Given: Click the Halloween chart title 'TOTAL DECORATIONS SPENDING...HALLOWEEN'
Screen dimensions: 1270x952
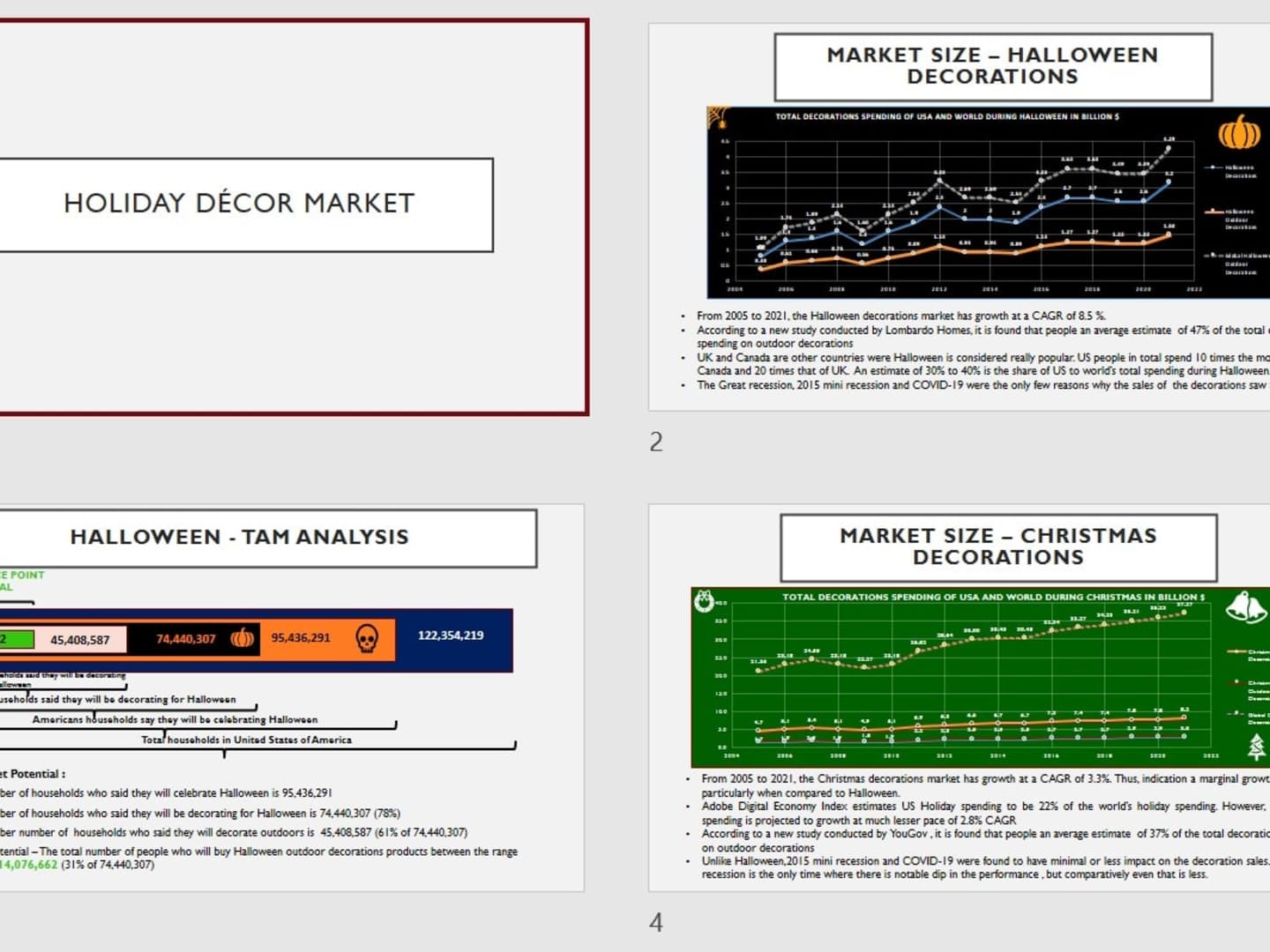Looking at the screenshot, I should [x=947, y=116].
